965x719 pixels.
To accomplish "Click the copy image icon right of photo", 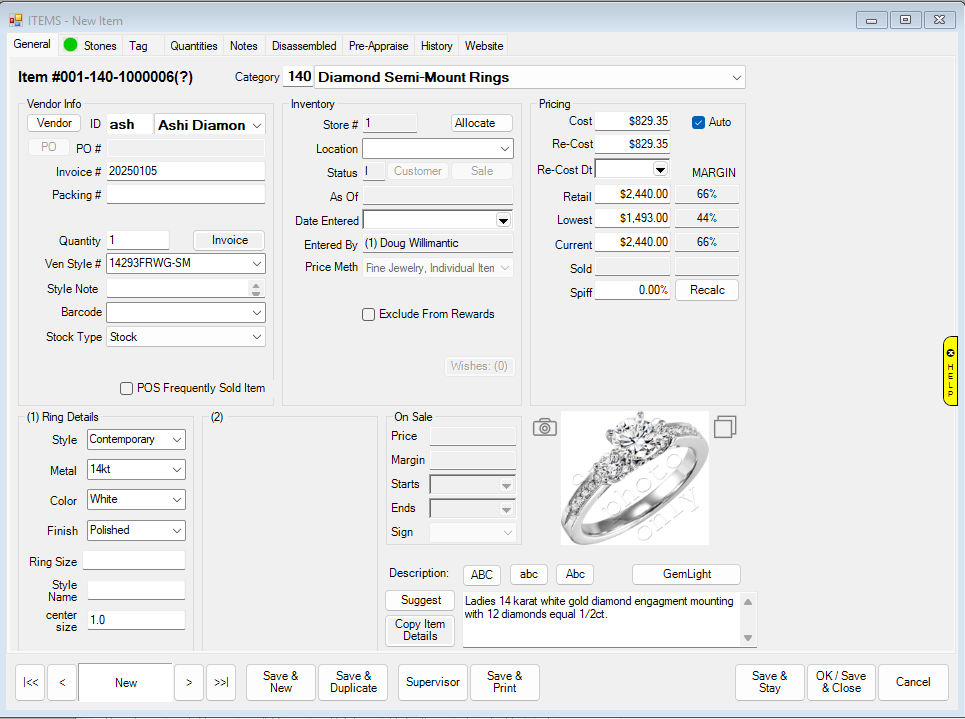I will (x=725, y=427).
